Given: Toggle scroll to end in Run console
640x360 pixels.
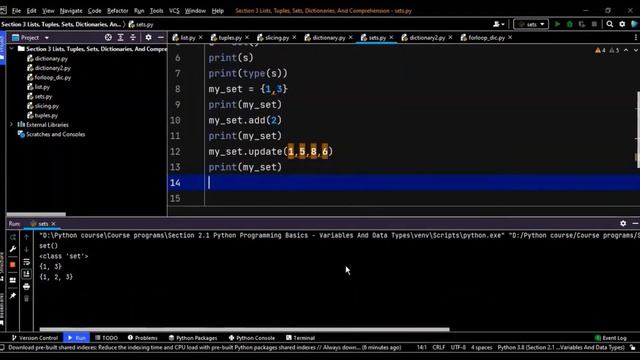Looking at the screenshot, I should point(27,274).
